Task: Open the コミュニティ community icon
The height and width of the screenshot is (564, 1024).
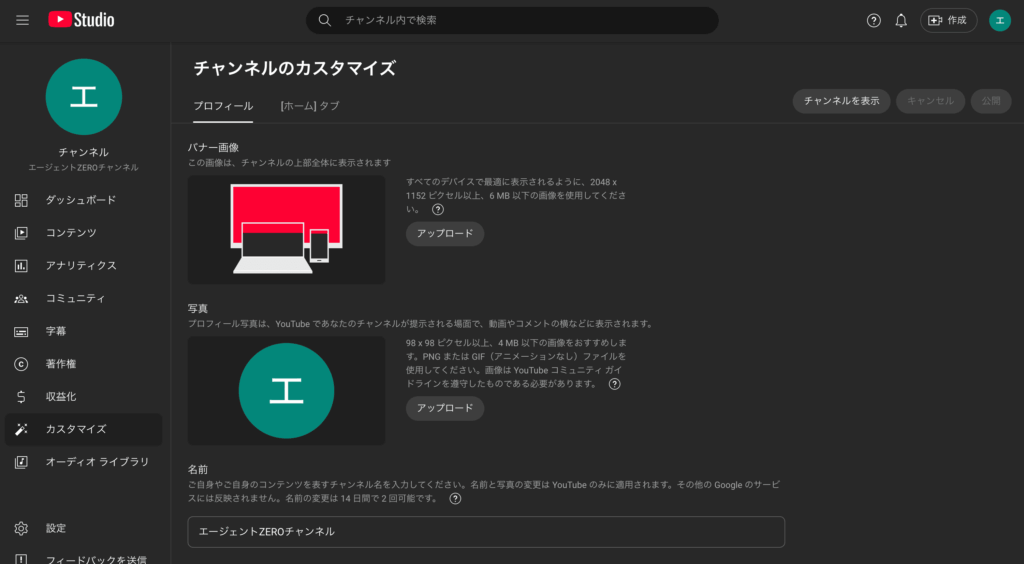Action: point(21,298)
